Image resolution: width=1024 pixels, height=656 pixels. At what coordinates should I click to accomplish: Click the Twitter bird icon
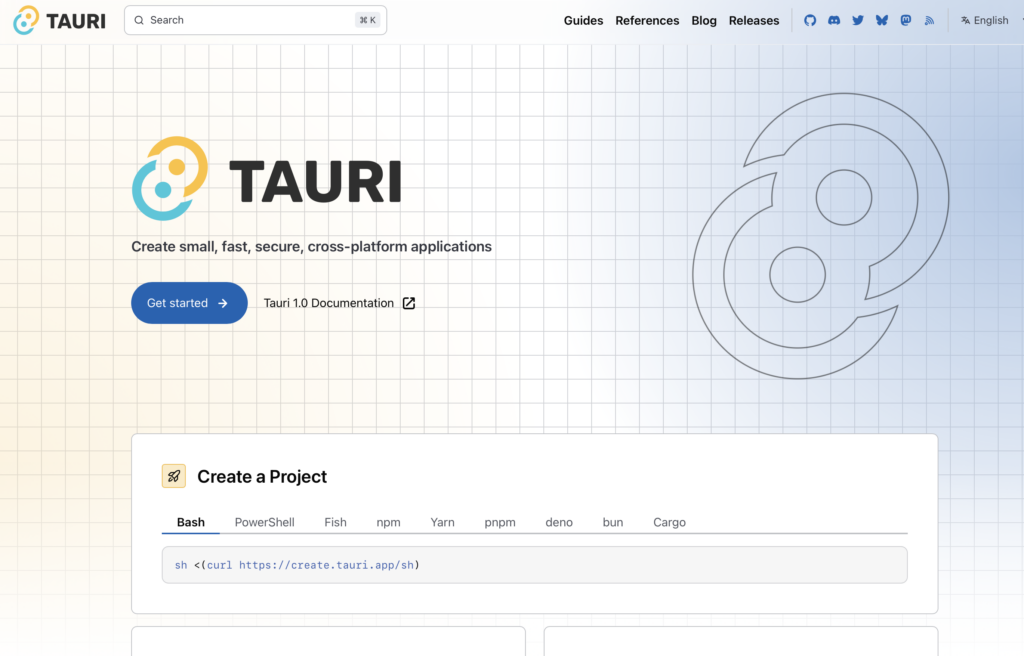pyautogui.click(x=858, y=20)
